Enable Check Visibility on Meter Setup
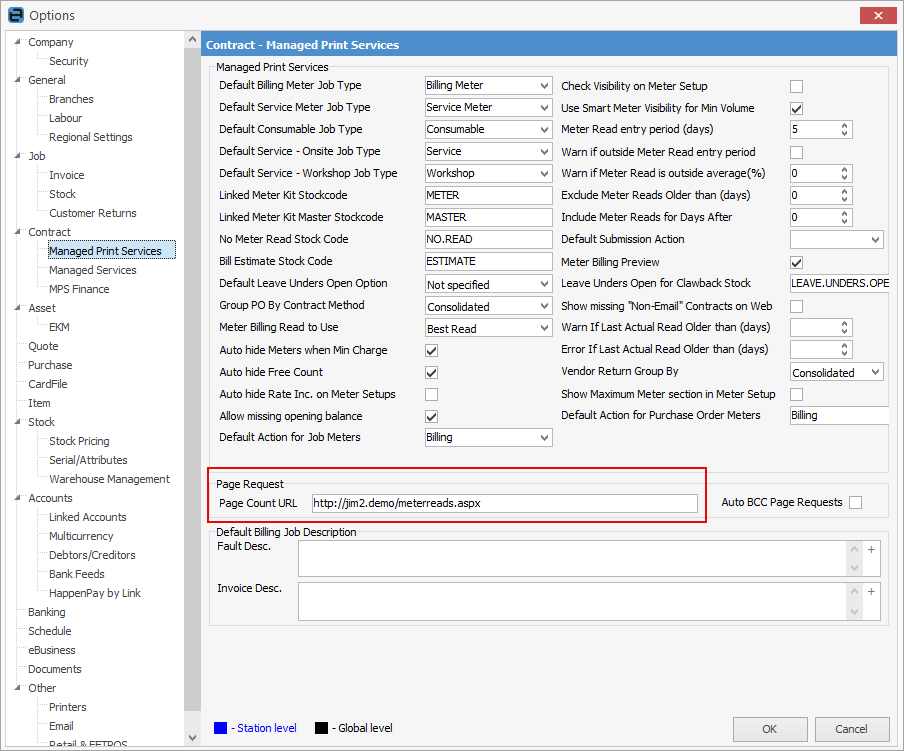This screenshot has width=904, height=751. [x=796, y=86]
